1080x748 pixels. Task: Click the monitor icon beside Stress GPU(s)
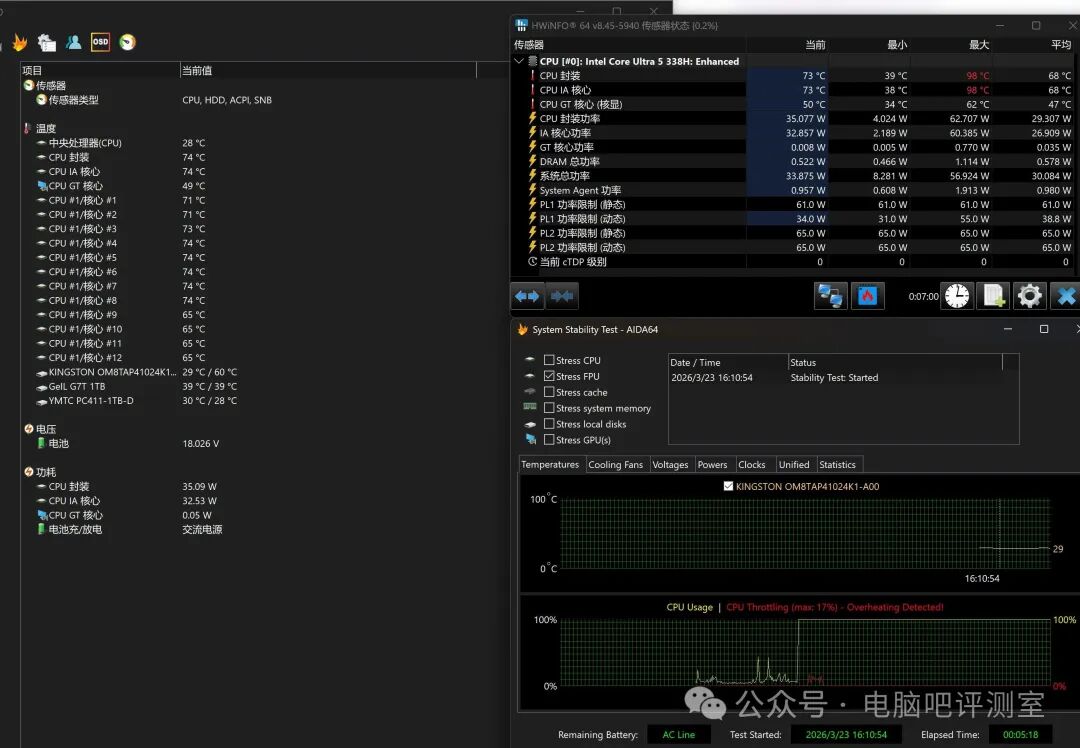(x=530, y=439)
